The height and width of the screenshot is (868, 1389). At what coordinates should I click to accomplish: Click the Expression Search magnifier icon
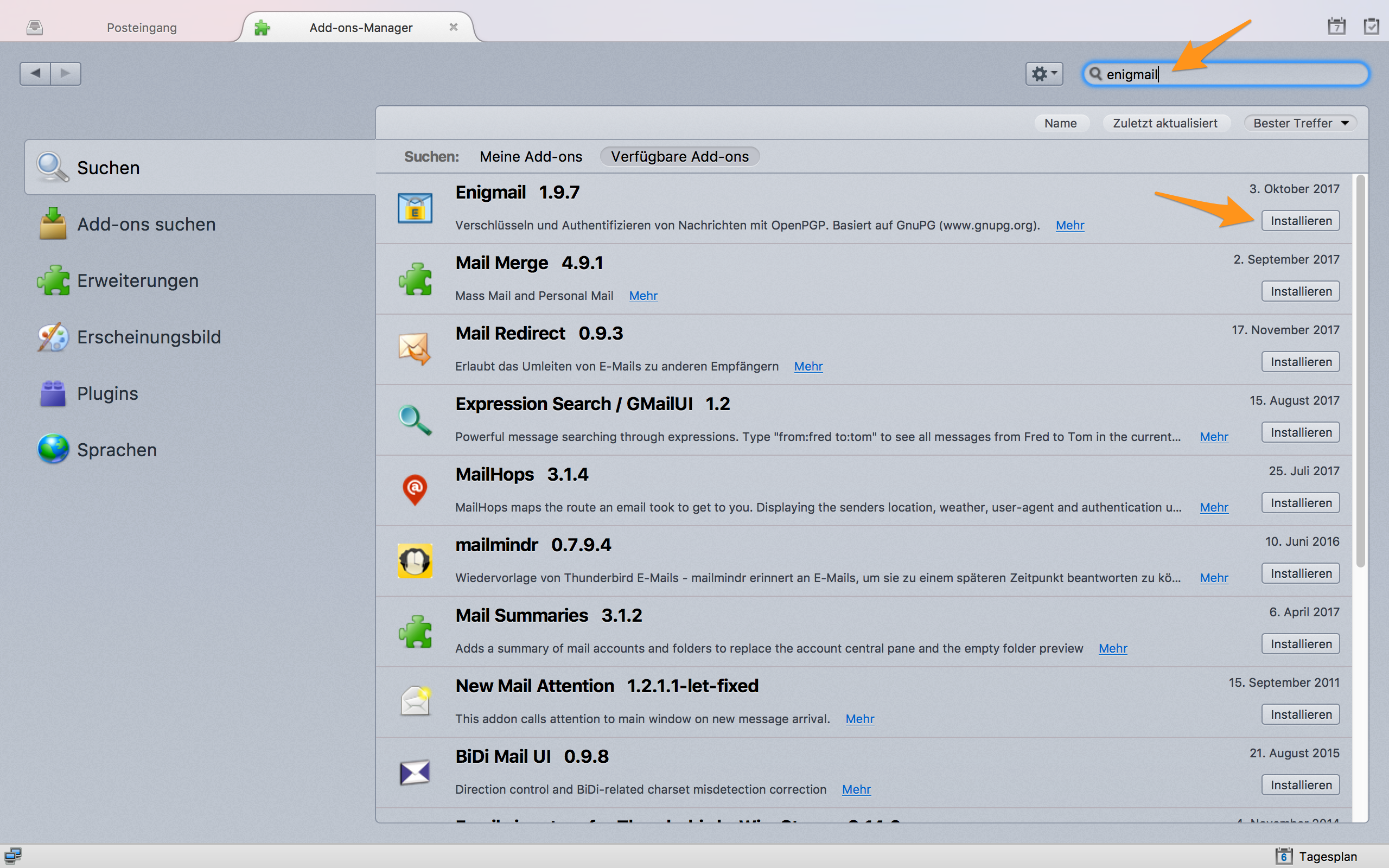click(415, 420)
